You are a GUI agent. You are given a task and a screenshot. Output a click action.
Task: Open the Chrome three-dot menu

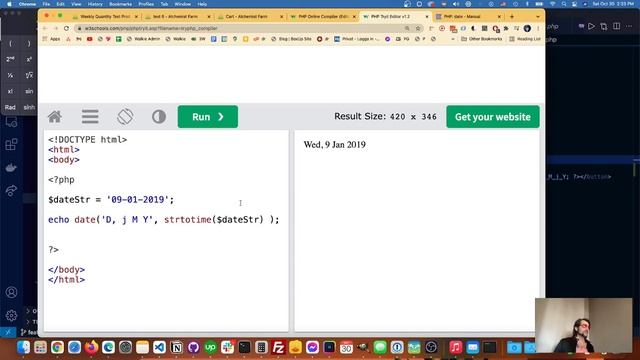pyautogui.click(x=538, y=28)
